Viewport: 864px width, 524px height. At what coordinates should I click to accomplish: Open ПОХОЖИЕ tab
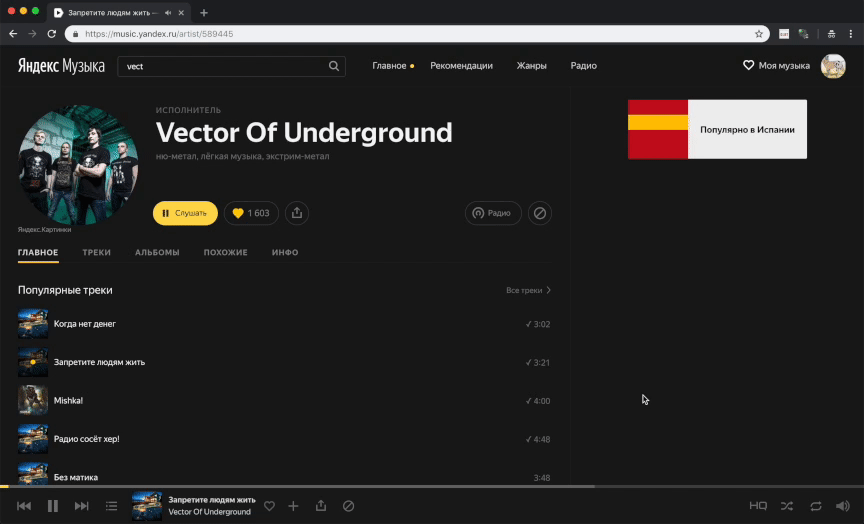tap(225, 252)
